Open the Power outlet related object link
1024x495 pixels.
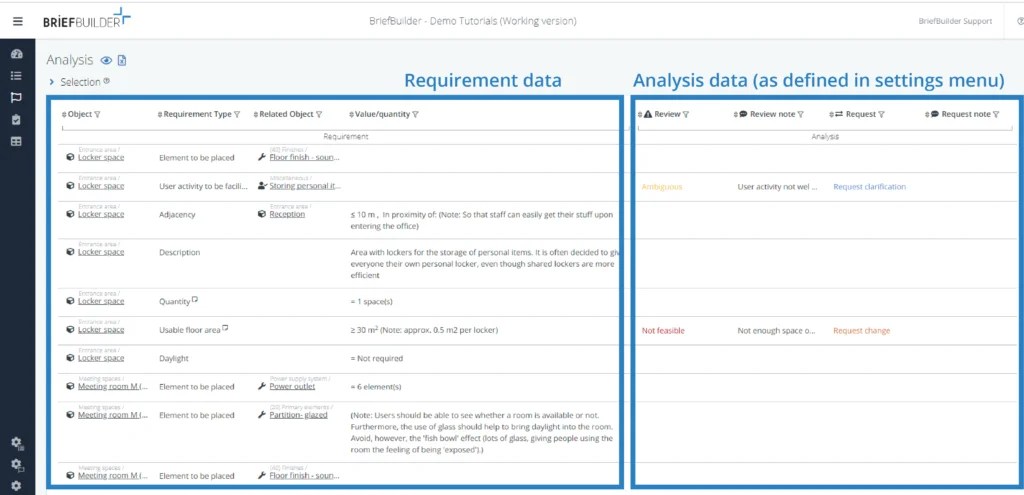[x=292, y=387]
